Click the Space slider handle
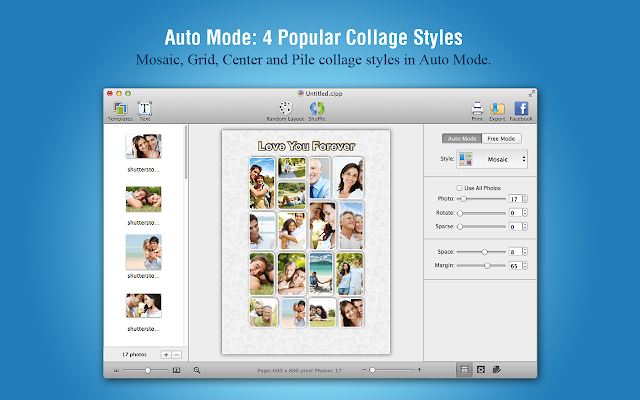The height and width of the screenshot is (400, 640). (484, 252)
